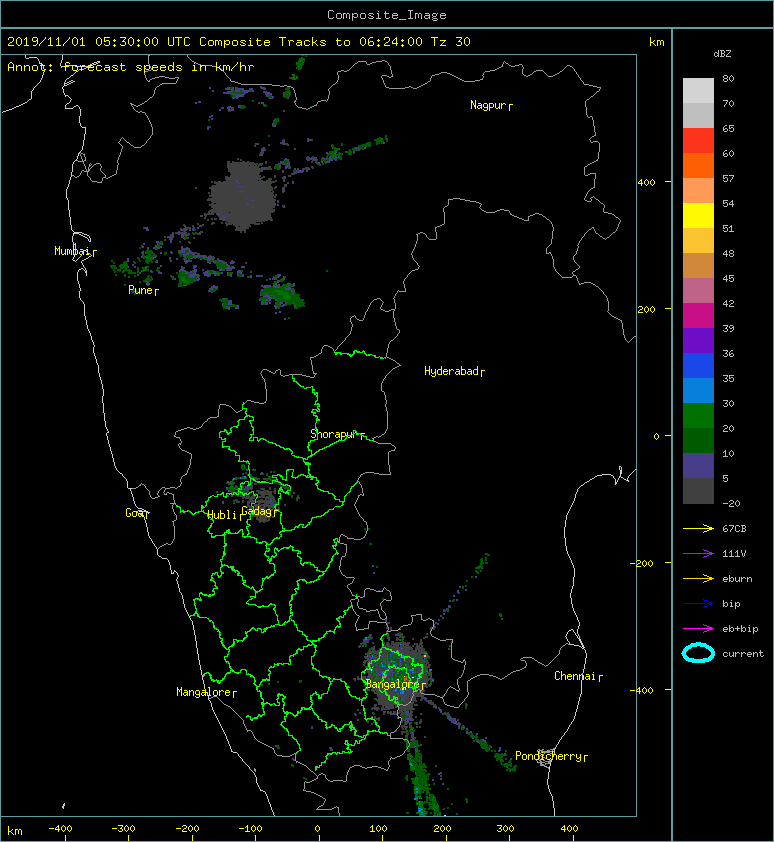Click -300 on the horizontal km axis

[123, 829]
